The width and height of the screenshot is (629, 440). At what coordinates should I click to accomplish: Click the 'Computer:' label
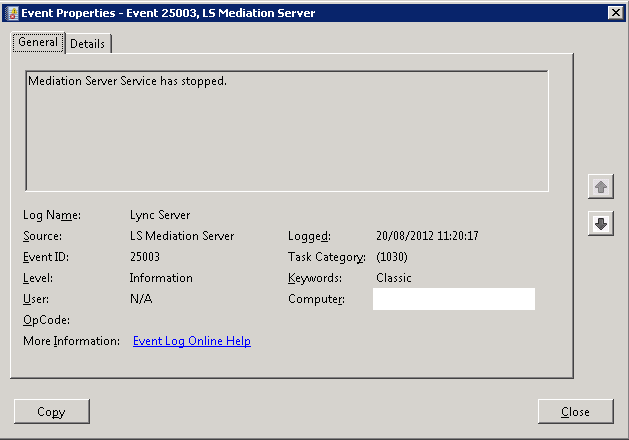click(x=317, y=299)
